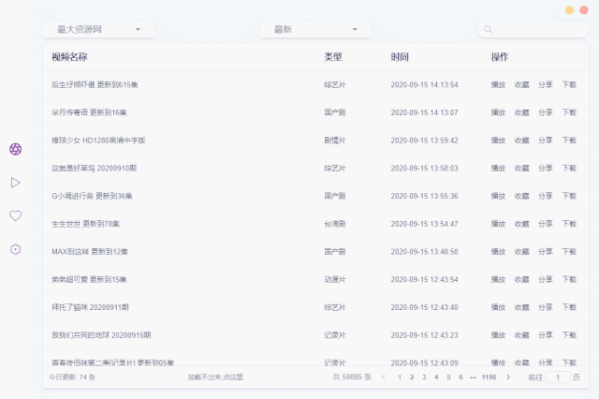Jump to last page 1198

489,377
